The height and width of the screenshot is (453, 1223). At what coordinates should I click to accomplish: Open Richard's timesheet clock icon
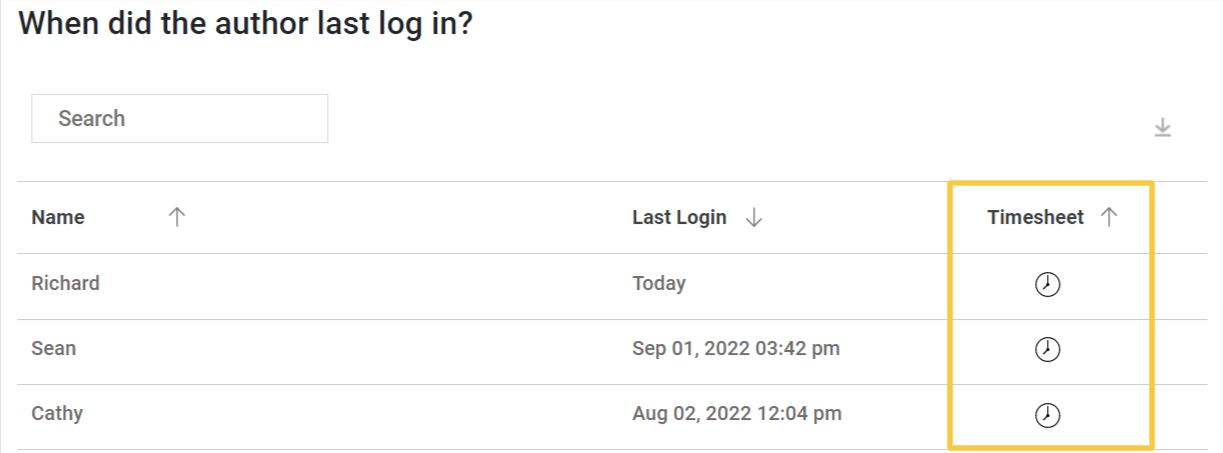point(1047,285)
